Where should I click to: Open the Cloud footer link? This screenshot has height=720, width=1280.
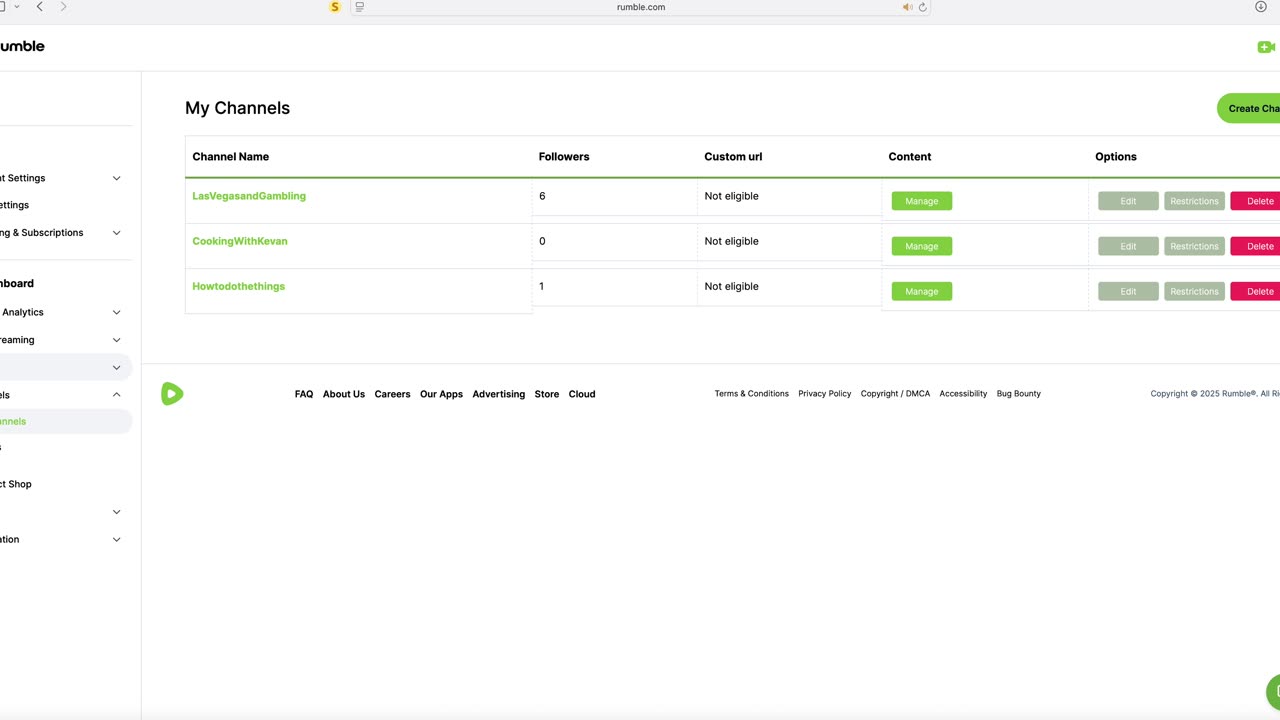coord(582,394)
